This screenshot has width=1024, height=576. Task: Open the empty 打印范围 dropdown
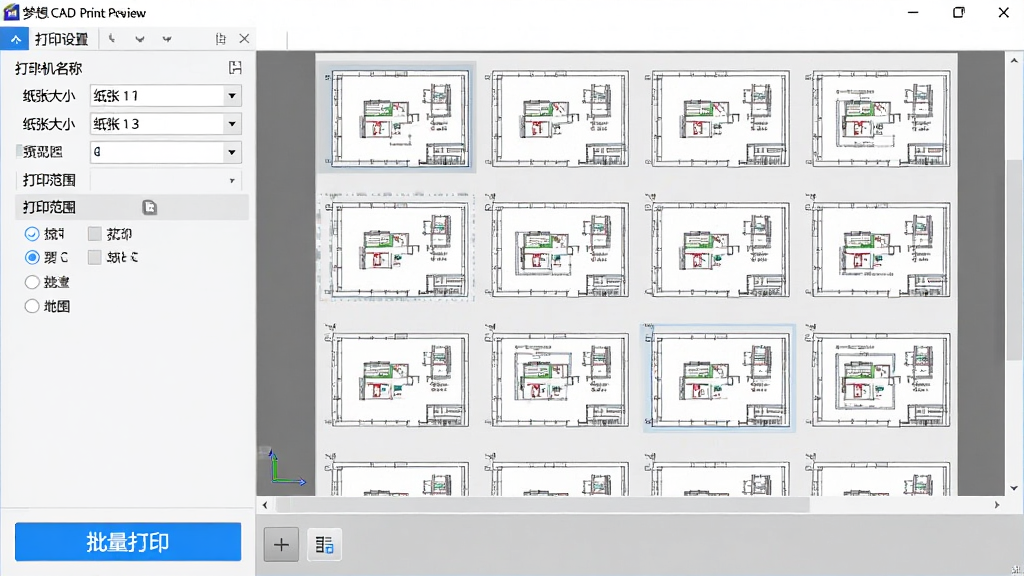[x=165, y=180]
